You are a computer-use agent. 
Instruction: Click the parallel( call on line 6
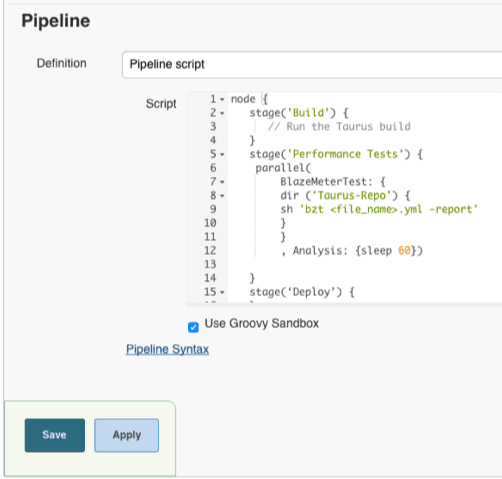283,168
